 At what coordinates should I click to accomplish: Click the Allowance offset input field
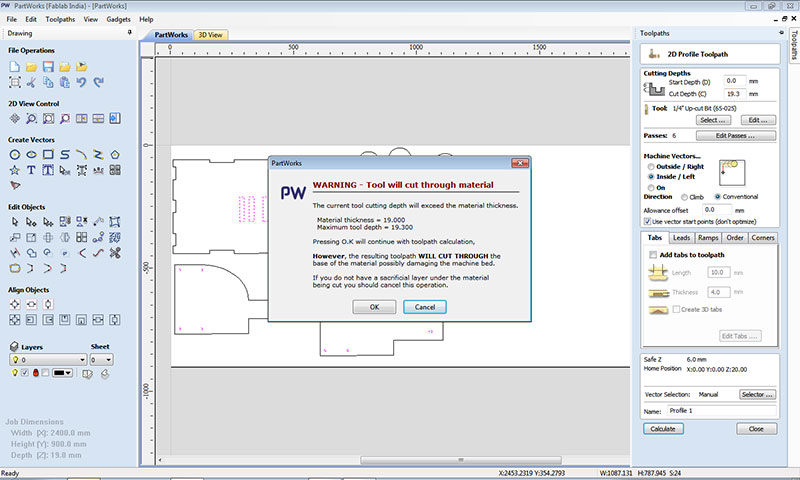coord(716,210)
